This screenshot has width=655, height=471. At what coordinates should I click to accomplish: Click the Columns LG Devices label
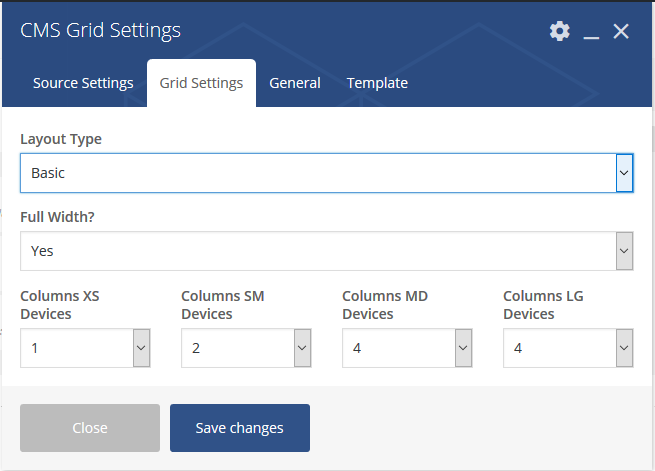(543, 305)
